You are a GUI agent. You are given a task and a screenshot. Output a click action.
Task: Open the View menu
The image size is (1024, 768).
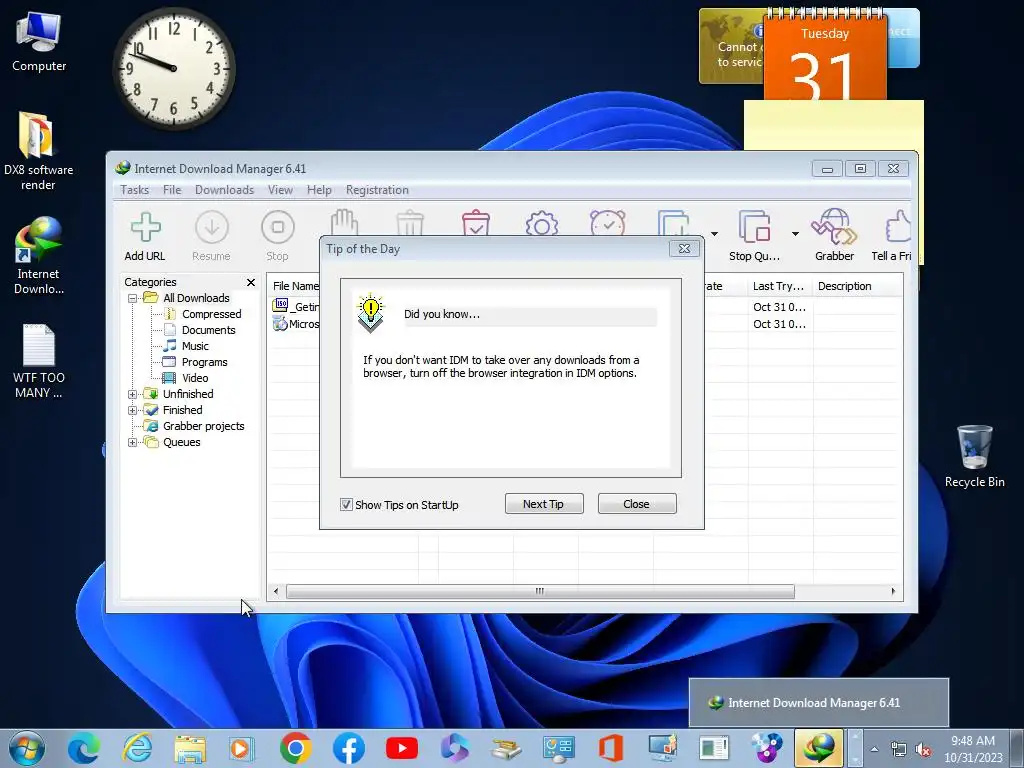click(280, 190)
